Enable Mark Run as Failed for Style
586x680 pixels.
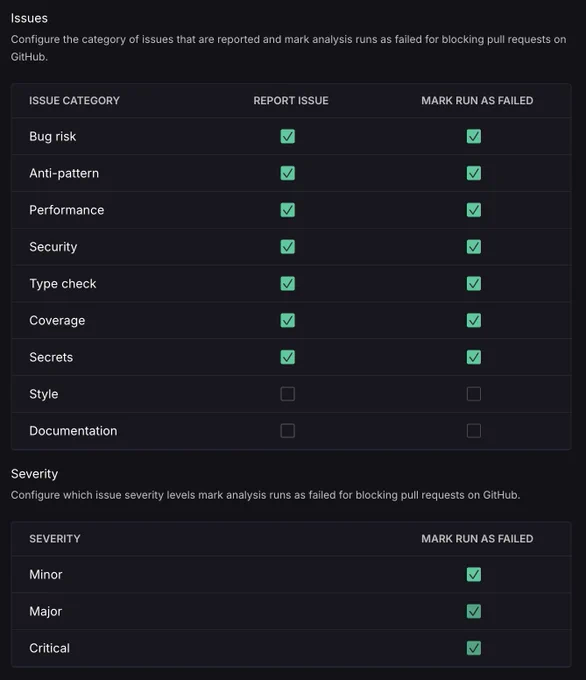pos(474,394)
